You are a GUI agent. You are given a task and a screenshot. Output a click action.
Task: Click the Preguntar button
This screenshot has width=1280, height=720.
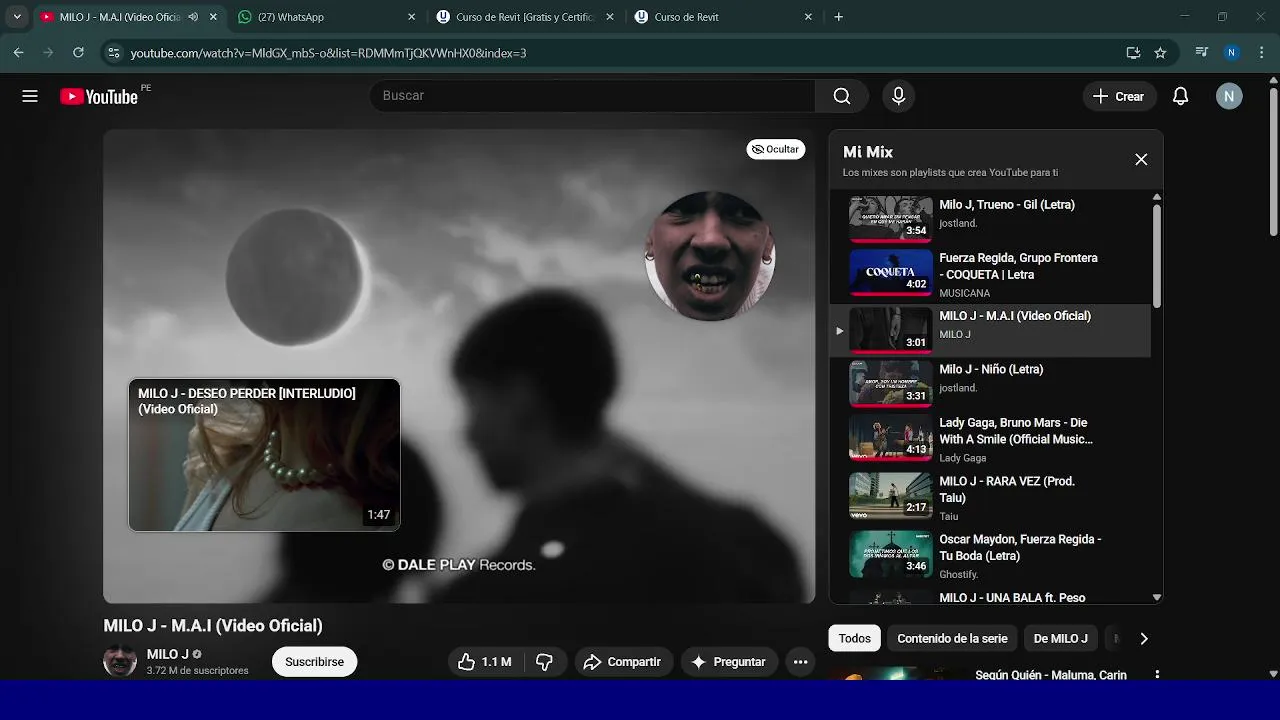(728, 662)
